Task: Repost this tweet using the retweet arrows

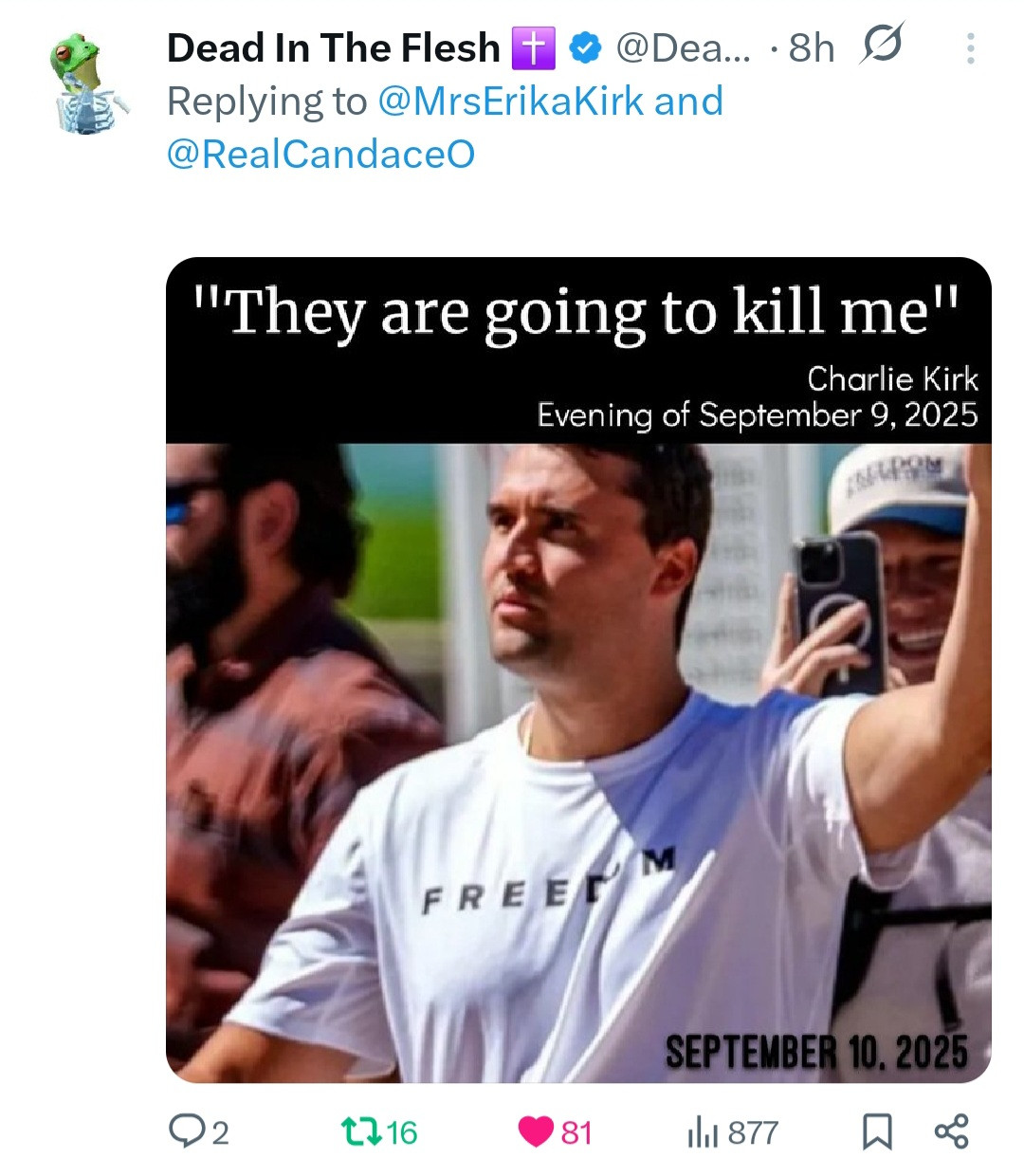Action: (x=360, y=1130)
